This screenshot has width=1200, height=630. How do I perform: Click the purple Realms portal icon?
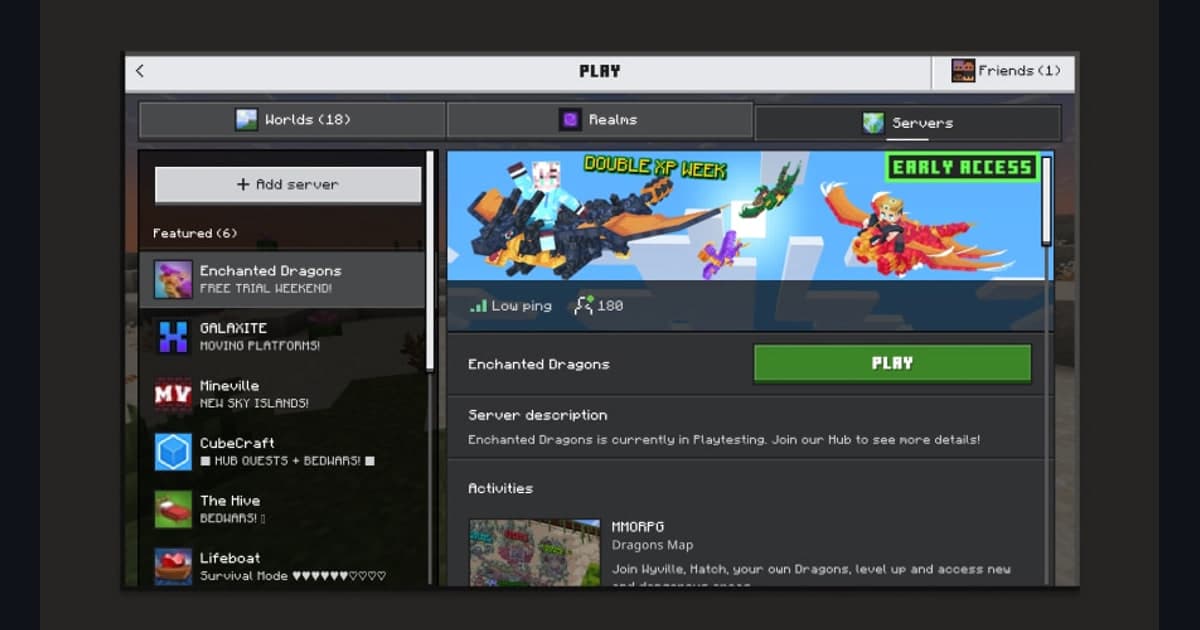[569, 120]
